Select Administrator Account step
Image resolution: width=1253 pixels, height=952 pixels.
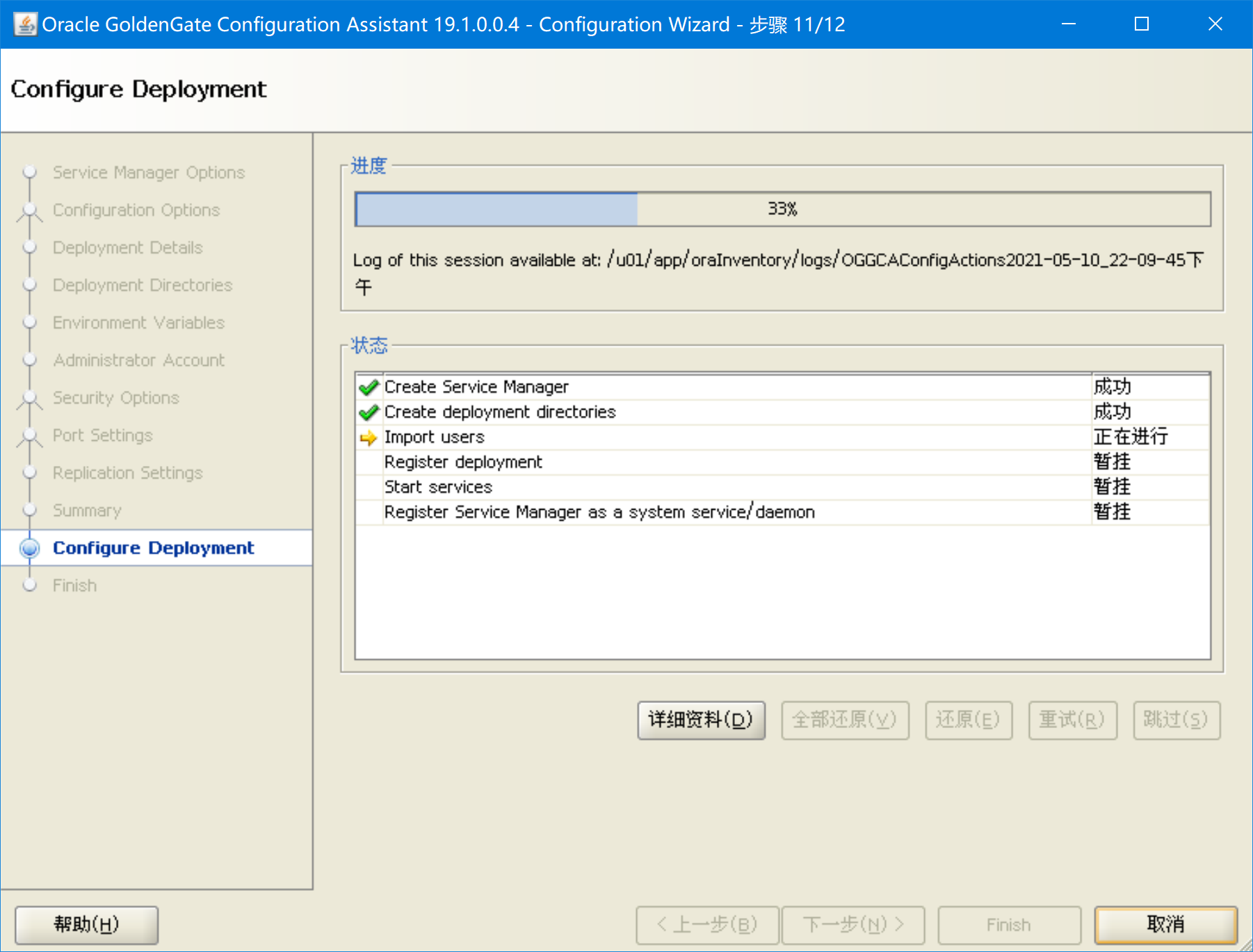[139, 360]
